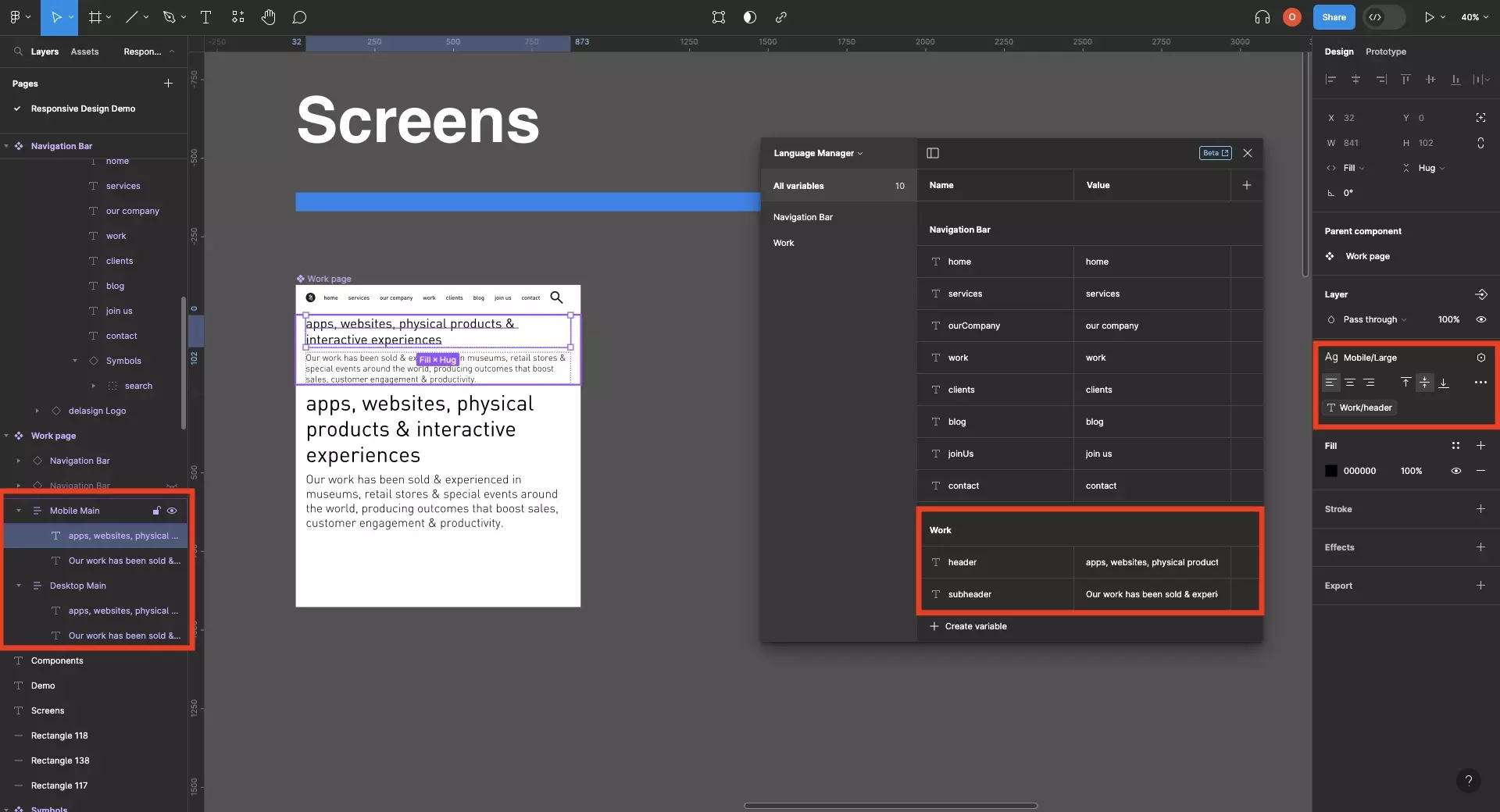Image resolution: width=1500 pixels, height=812 pixels.
Task: Align horizontal centers icon
Action: [x=1355, y=80]
